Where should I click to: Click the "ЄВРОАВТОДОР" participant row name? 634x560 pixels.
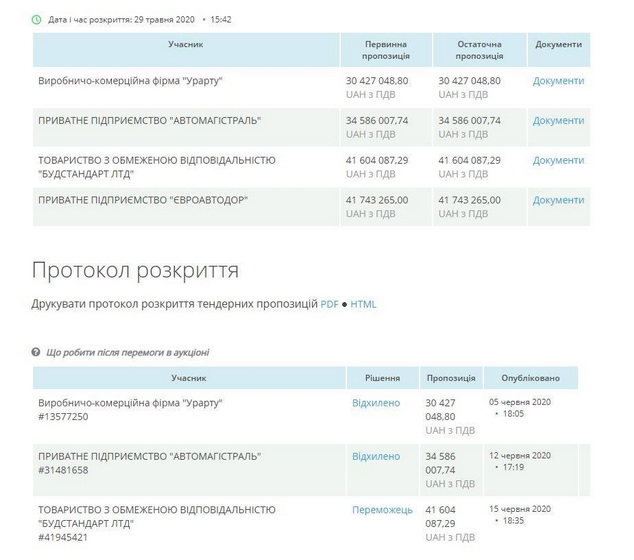click(x=143, y=200)
